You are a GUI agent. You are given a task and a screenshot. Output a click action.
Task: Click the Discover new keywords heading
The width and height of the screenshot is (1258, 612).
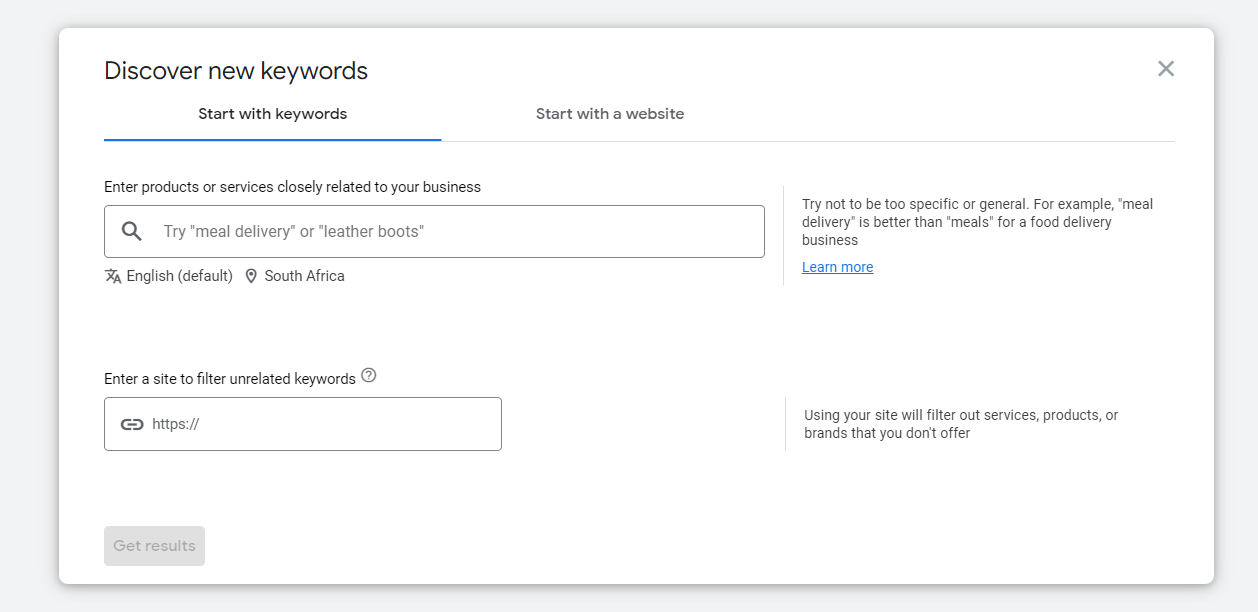(236, 71)
